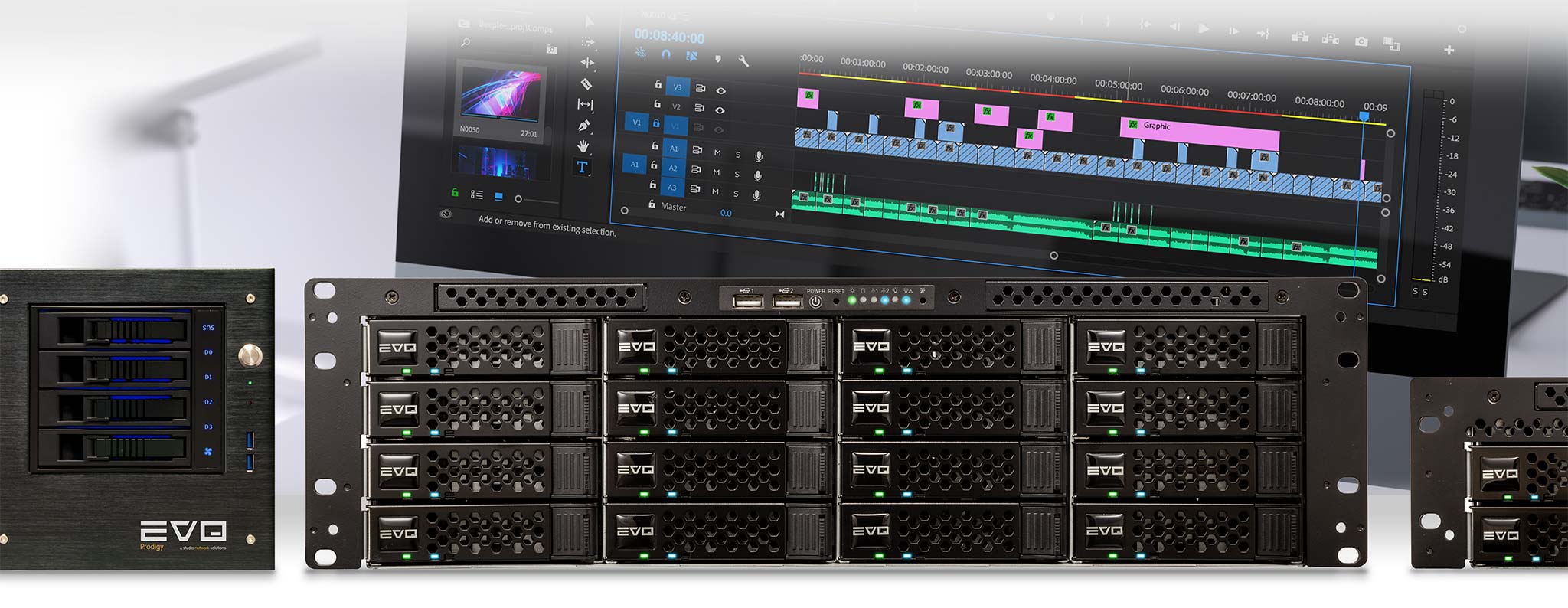Toggle green project write lock
This screenshot has height=608, width=1568.
pos(455,192)
